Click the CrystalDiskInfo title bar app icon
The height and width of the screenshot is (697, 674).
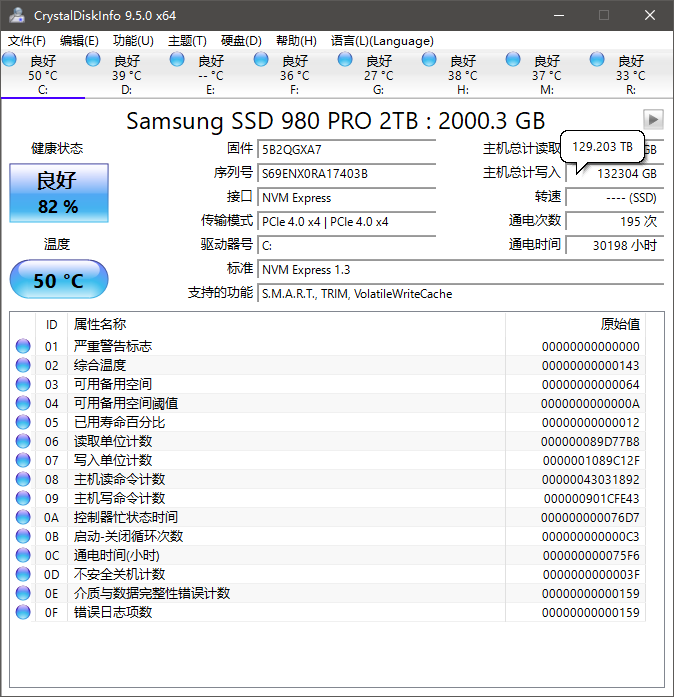[x=16, y=15]
